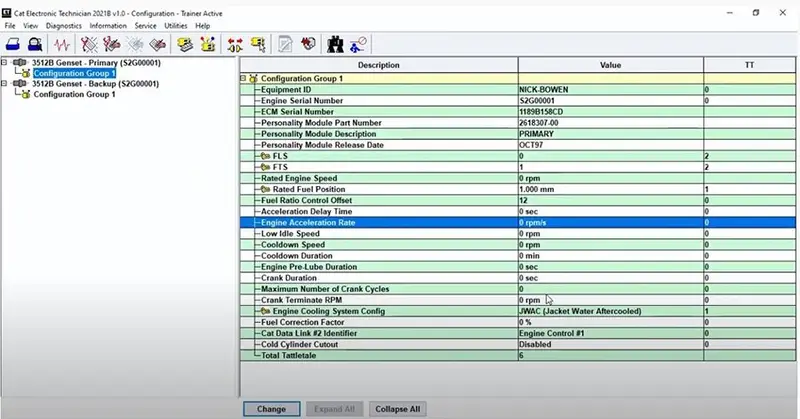This screenshot has height=419, width=800.
Task: Open Active Diagnostic Codes toolbar icon
Action: [x=89, y=45]
